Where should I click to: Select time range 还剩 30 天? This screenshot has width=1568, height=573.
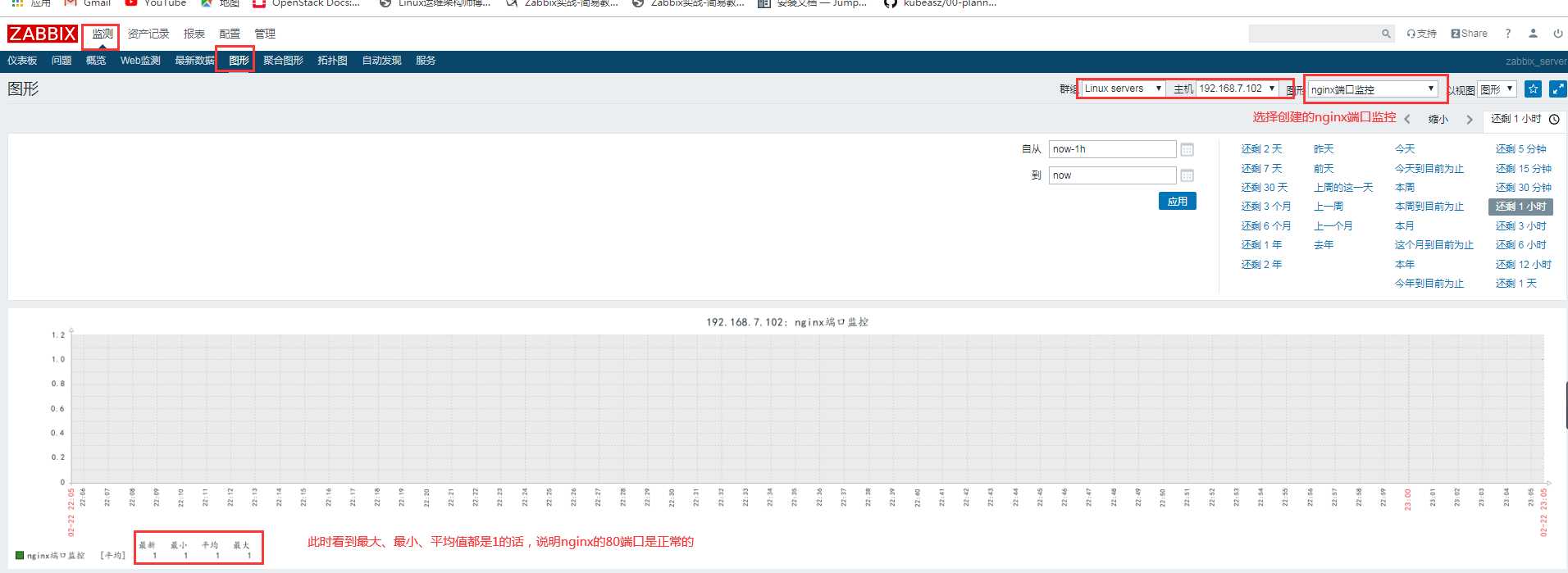tap(1265, 188)
